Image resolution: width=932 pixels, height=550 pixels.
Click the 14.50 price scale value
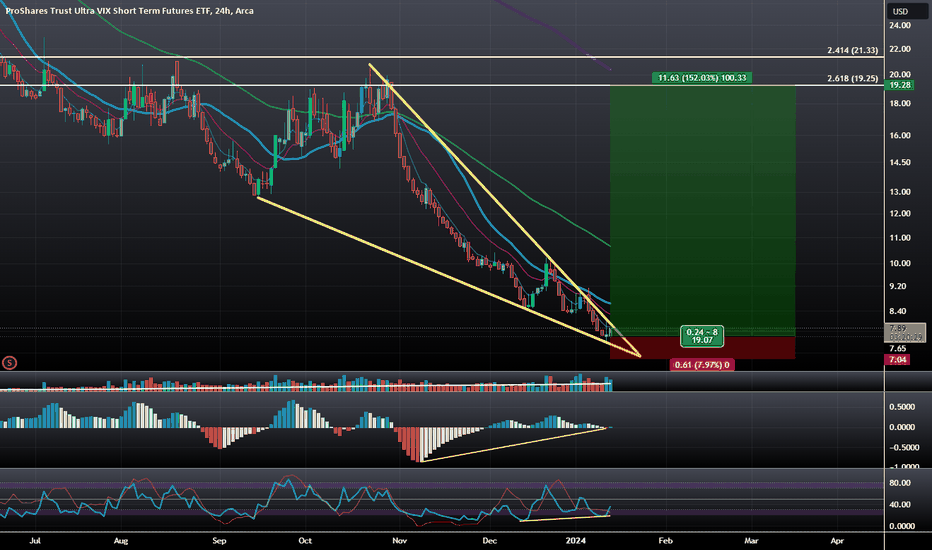(899, 162)
